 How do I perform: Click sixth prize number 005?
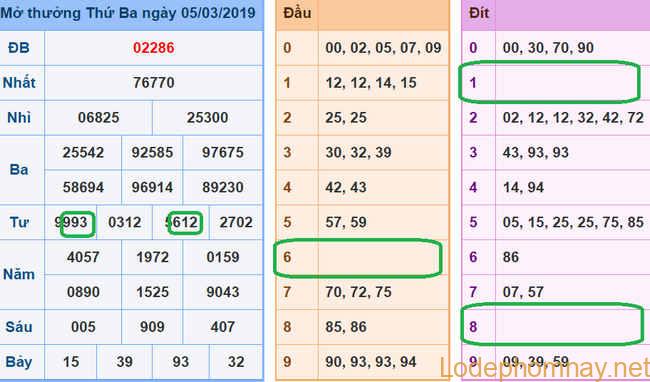point(83,327)
